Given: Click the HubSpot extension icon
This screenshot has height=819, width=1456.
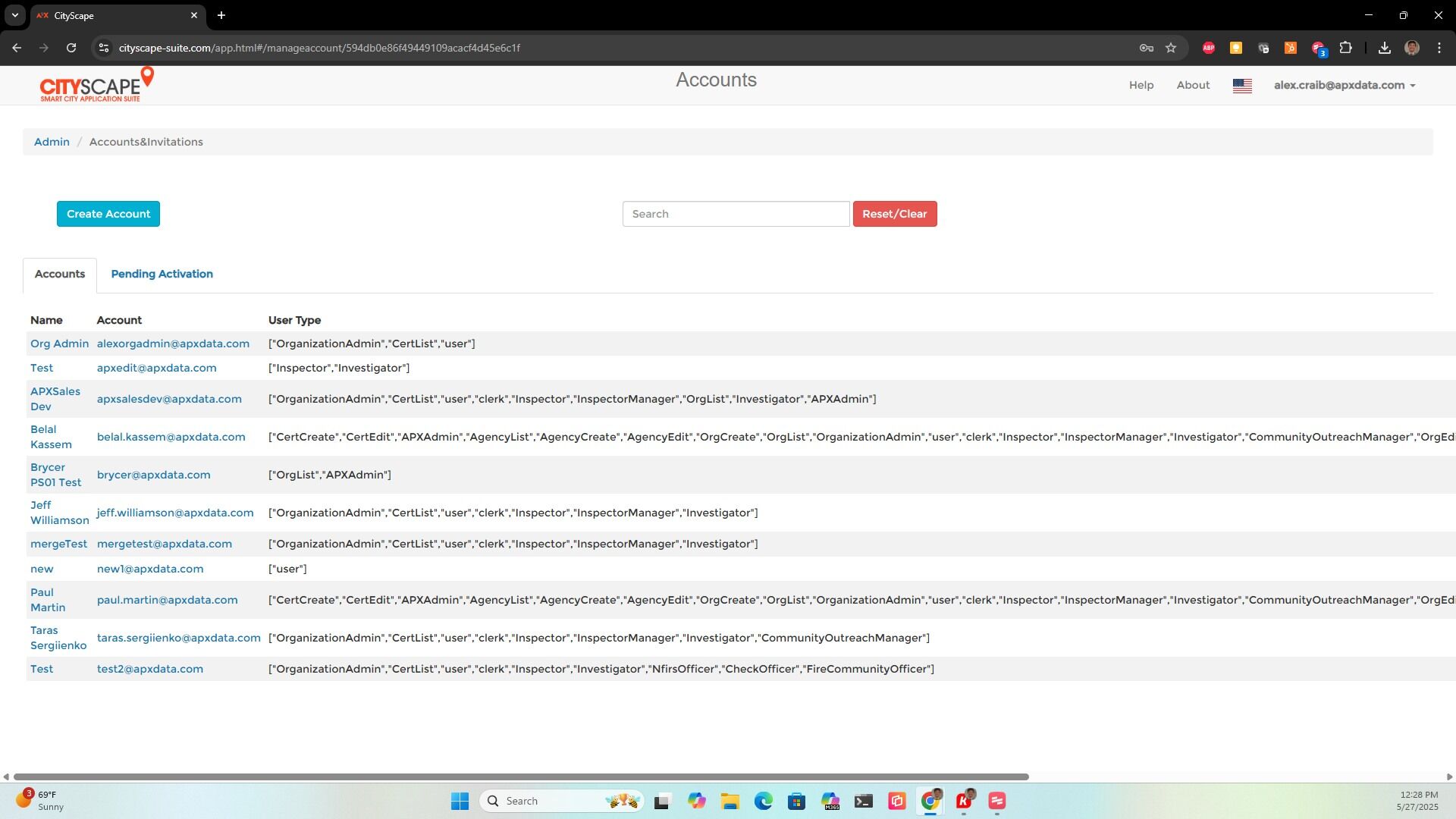Looking at the screenshot, I should 1291,48.
